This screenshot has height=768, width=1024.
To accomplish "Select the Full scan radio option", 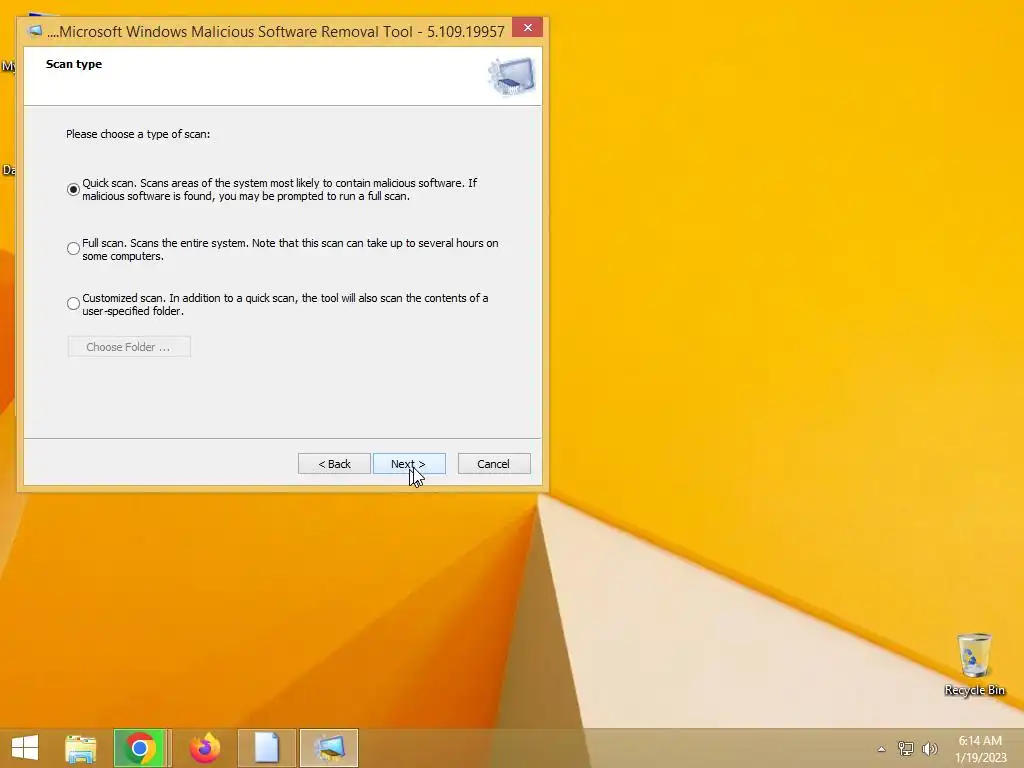I will (73, 249).
